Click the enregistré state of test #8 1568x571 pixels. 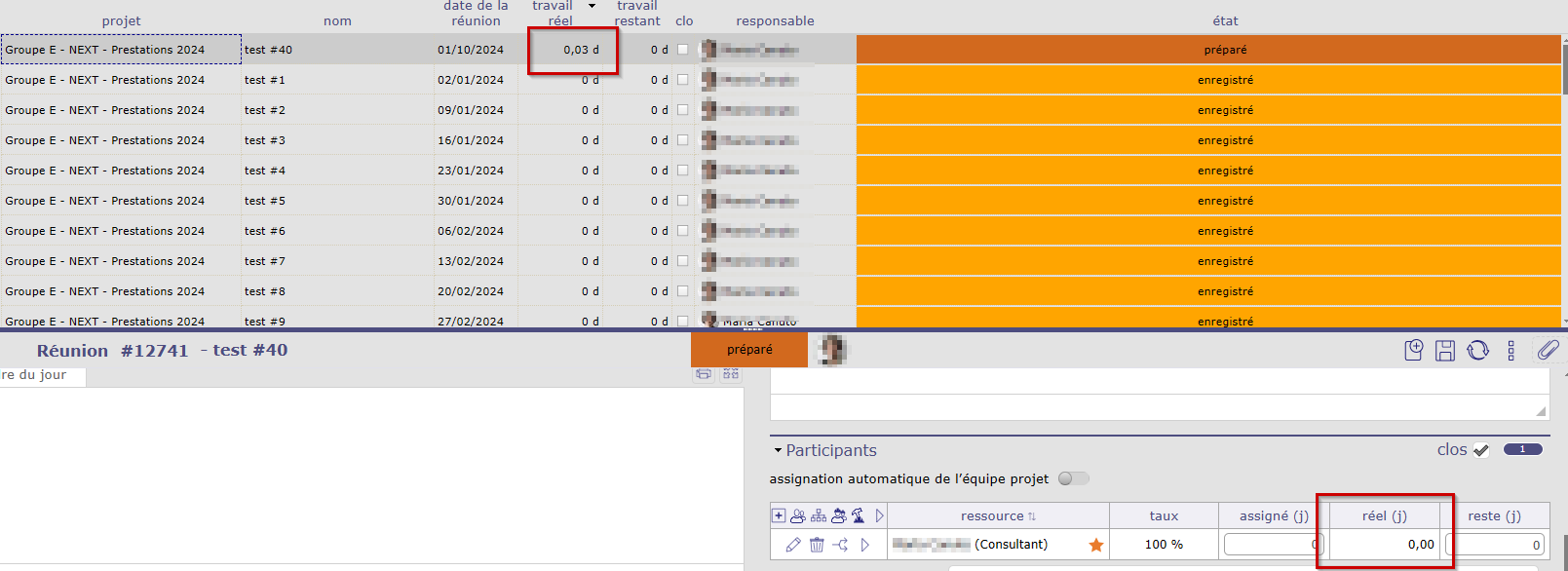coord(1208,291)
